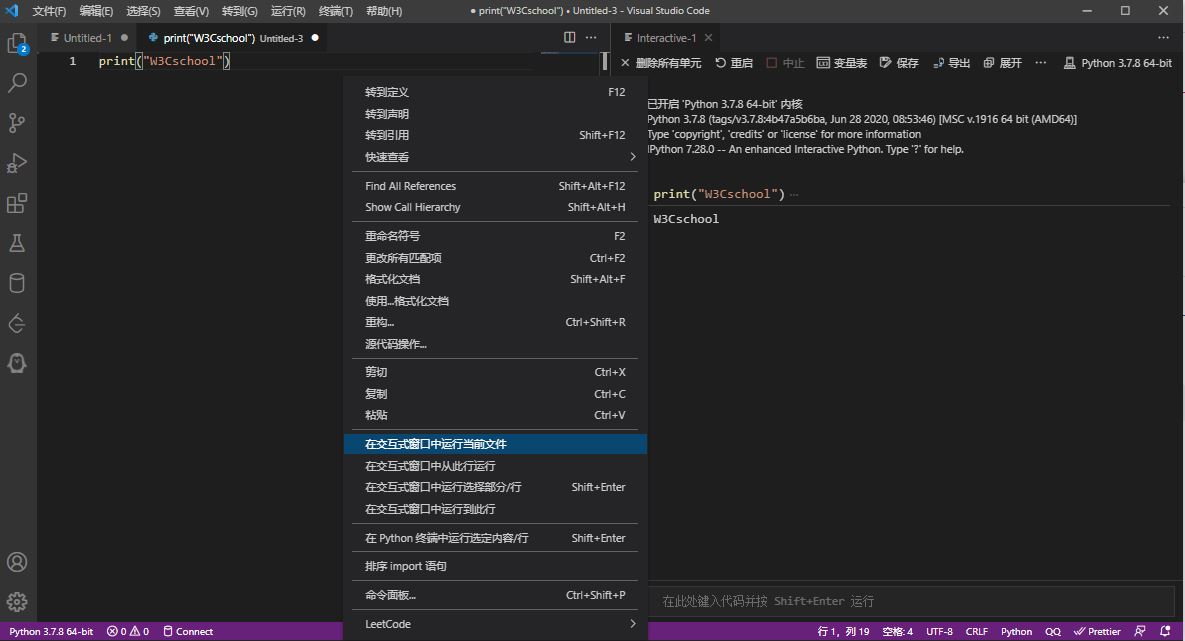Viewport: 1185px width, 641px height.
Task: Split the editor right
Action: [570, 37]
